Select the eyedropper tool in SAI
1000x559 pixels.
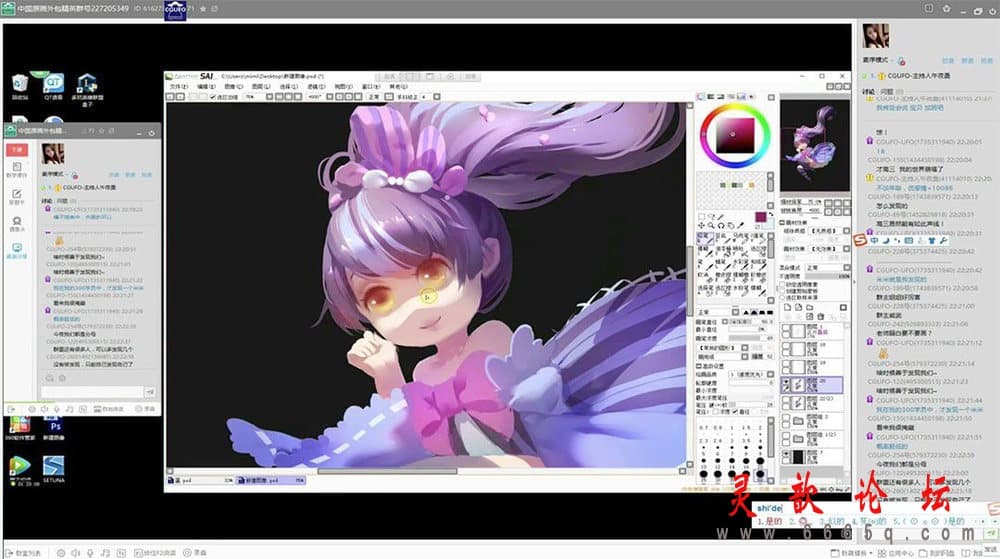click(x=740, y=225)
